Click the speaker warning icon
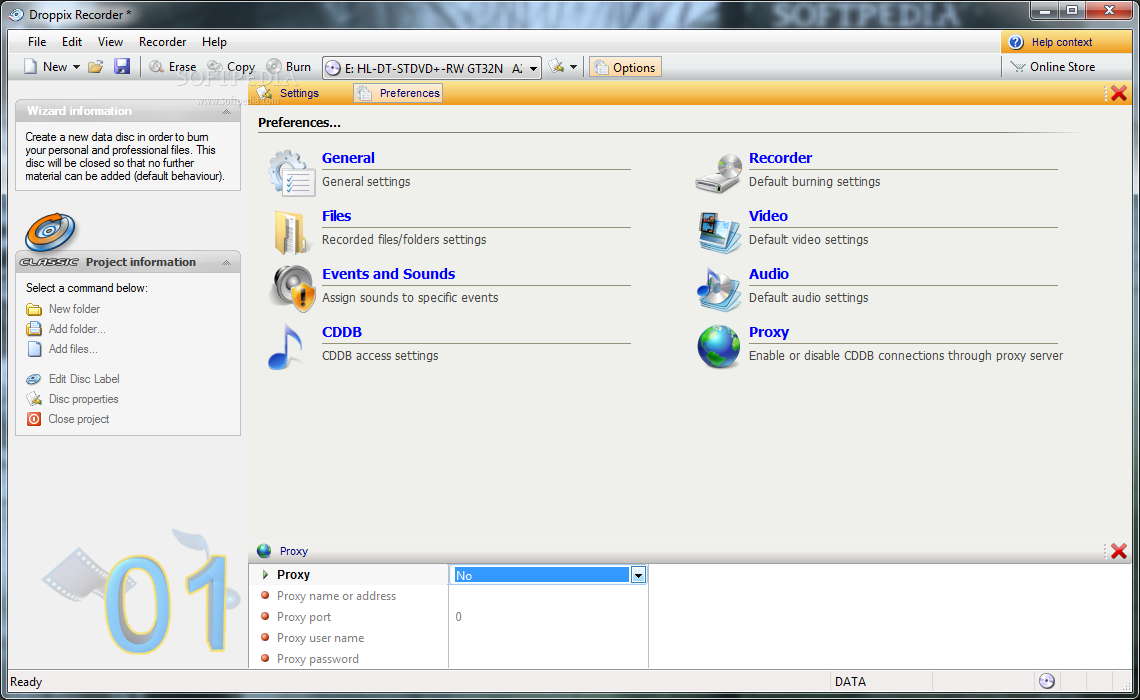The height and width of the screenshot is (700, 1140). pyautogui.click(x=292, y=289)
